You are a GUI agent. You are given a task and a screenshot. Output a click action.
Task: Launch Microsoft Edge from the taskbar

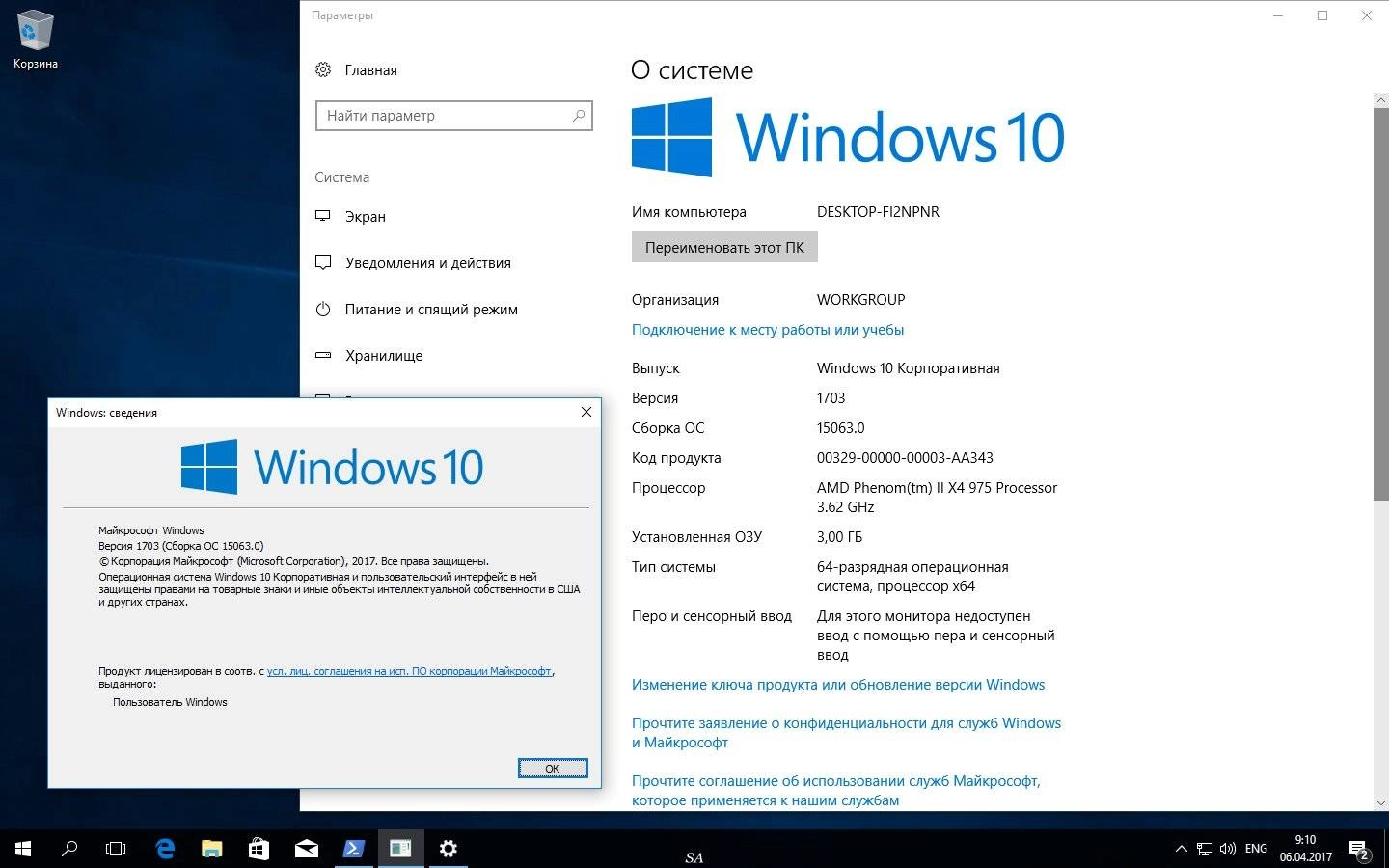(x=165, y=849)
